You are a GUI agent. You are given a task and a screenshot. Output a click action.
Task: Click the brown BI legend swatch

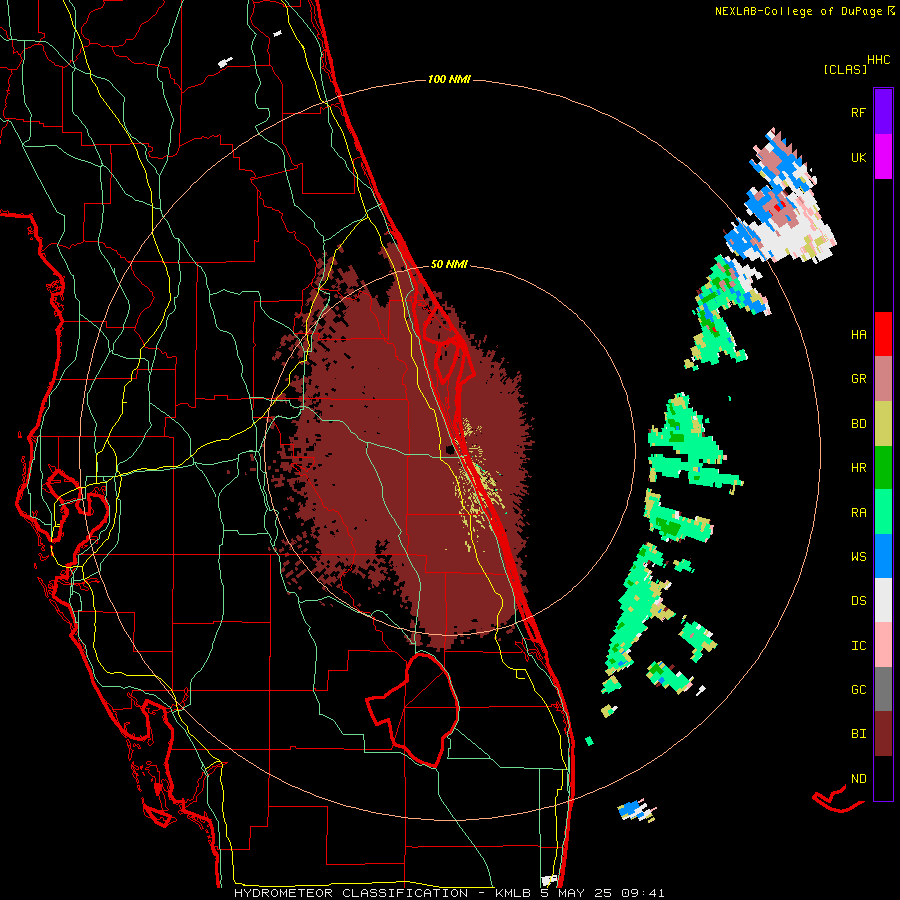coord(883,734)
